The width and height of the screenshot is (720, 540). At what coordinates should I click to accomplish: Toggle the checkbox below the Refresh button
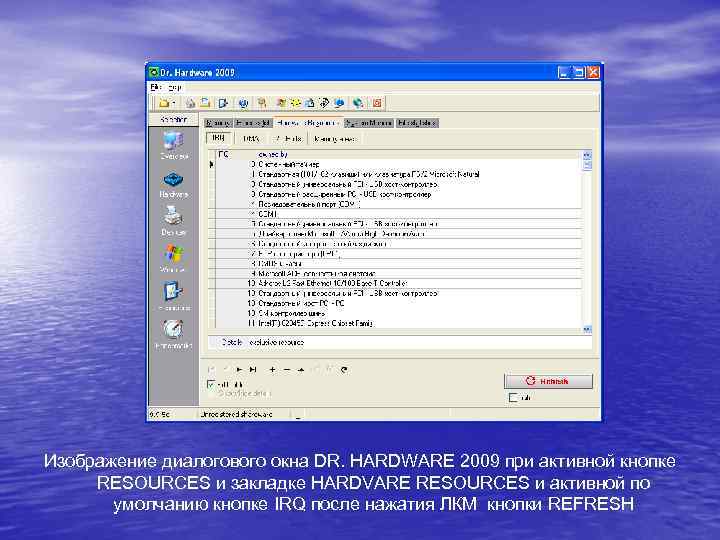point(513,398)
